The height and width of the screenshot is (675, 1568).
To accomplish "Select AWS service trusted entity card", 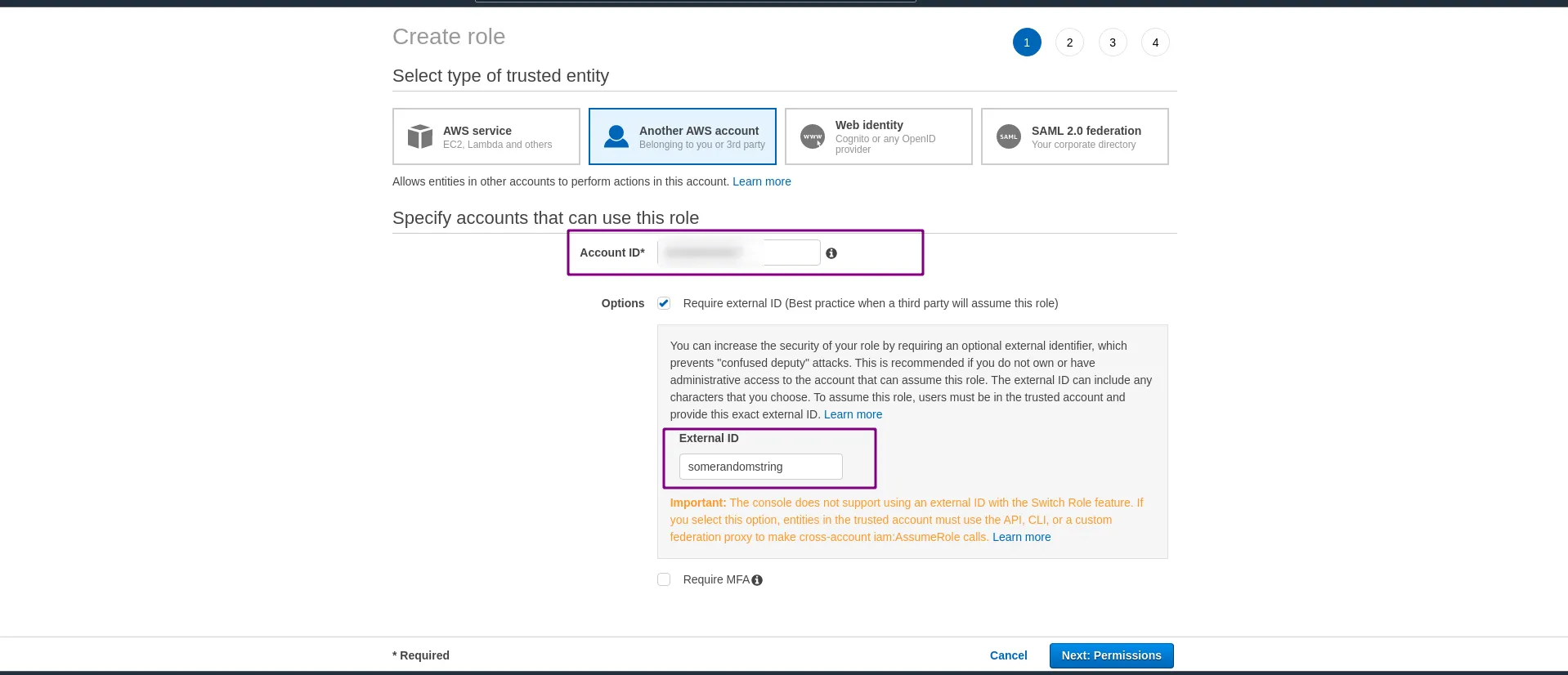I will tap(486, 136).
